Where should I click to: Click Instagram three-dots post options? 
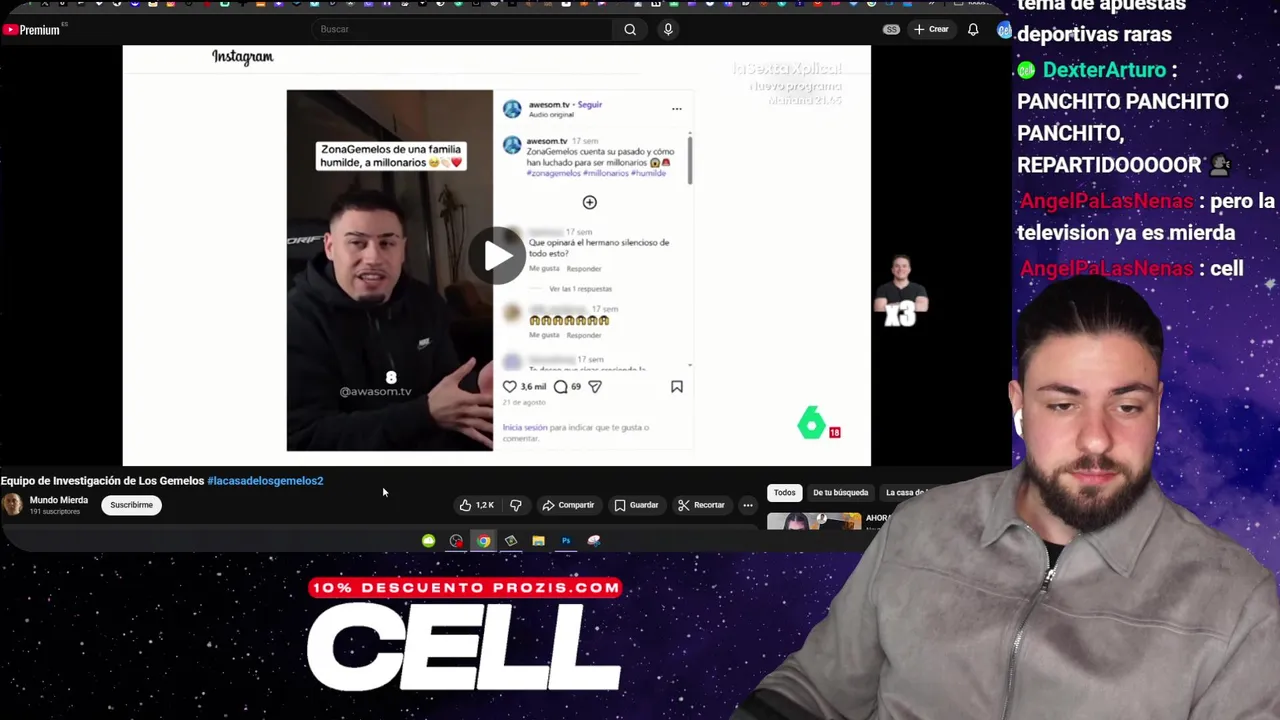tap(677, 109)
